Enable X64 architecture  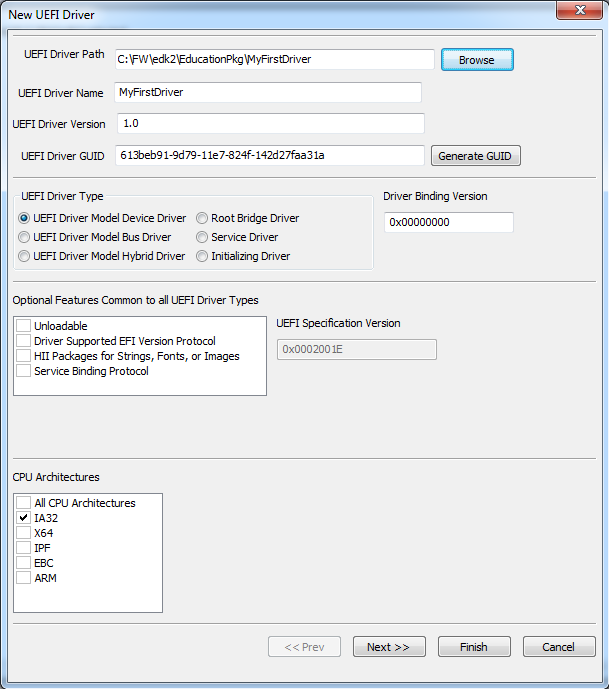click(23, 533)
